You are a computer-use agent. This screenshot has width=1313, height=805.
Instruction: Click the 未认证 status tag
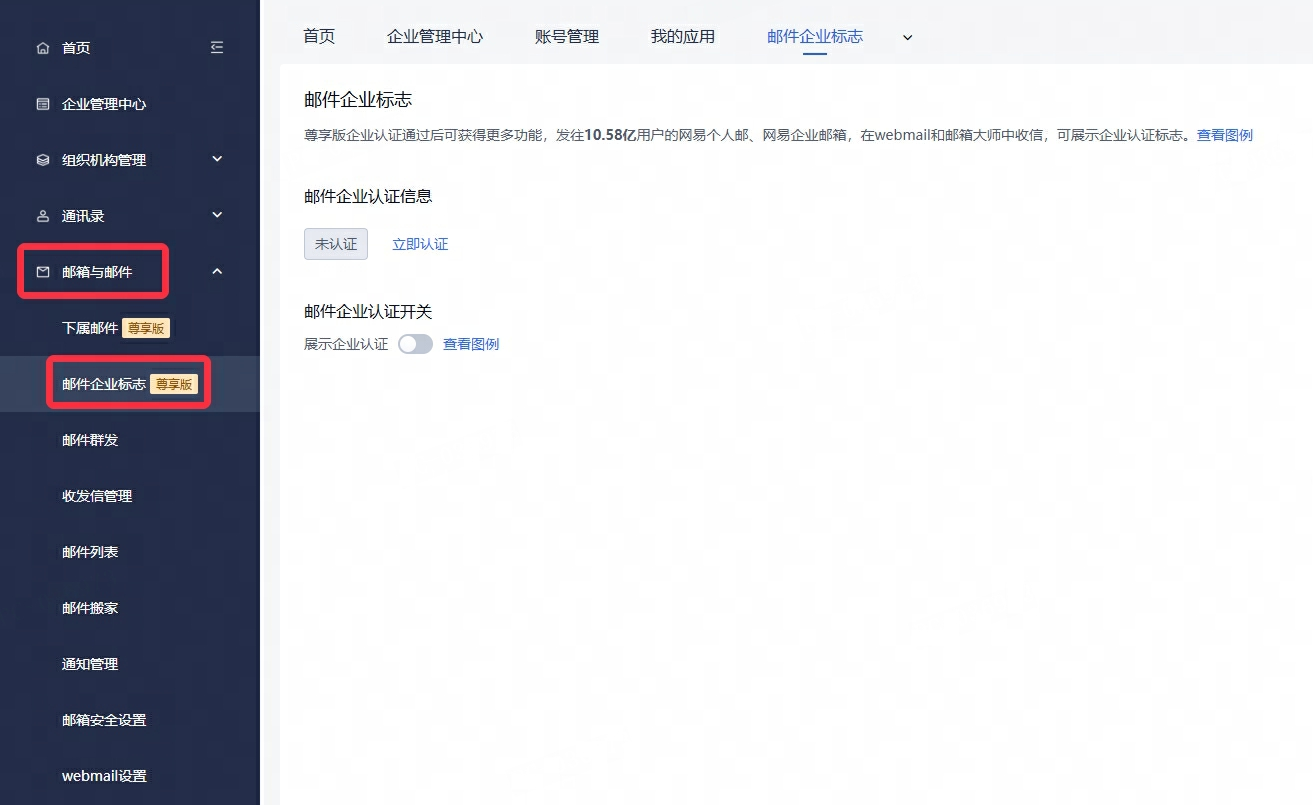point(336,244)
